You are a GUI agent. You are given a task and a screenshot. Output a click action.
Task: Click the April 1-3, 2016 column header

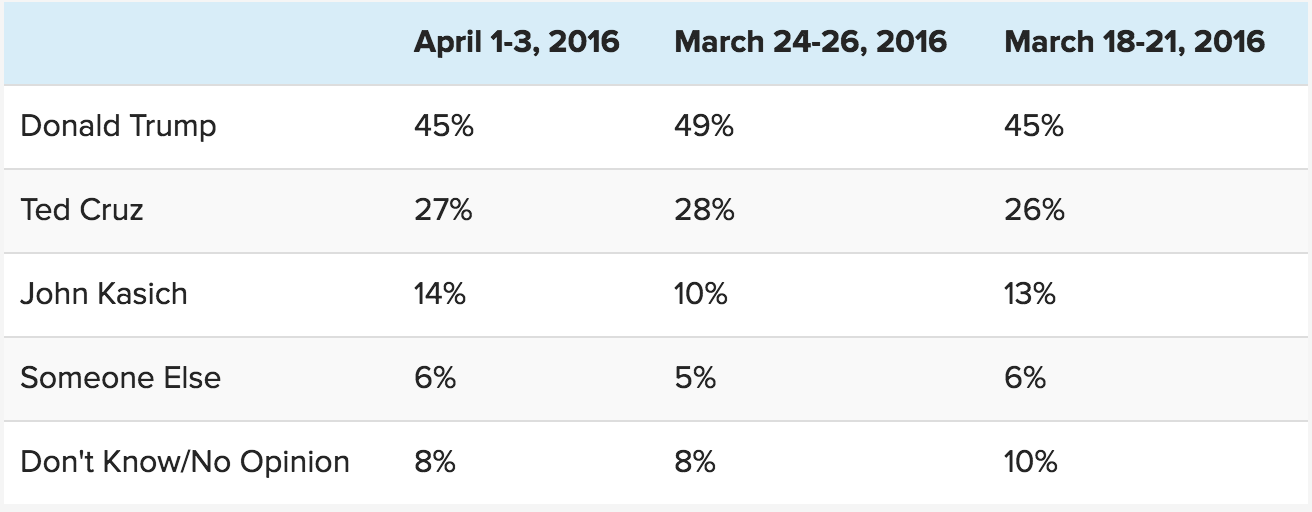516,42
